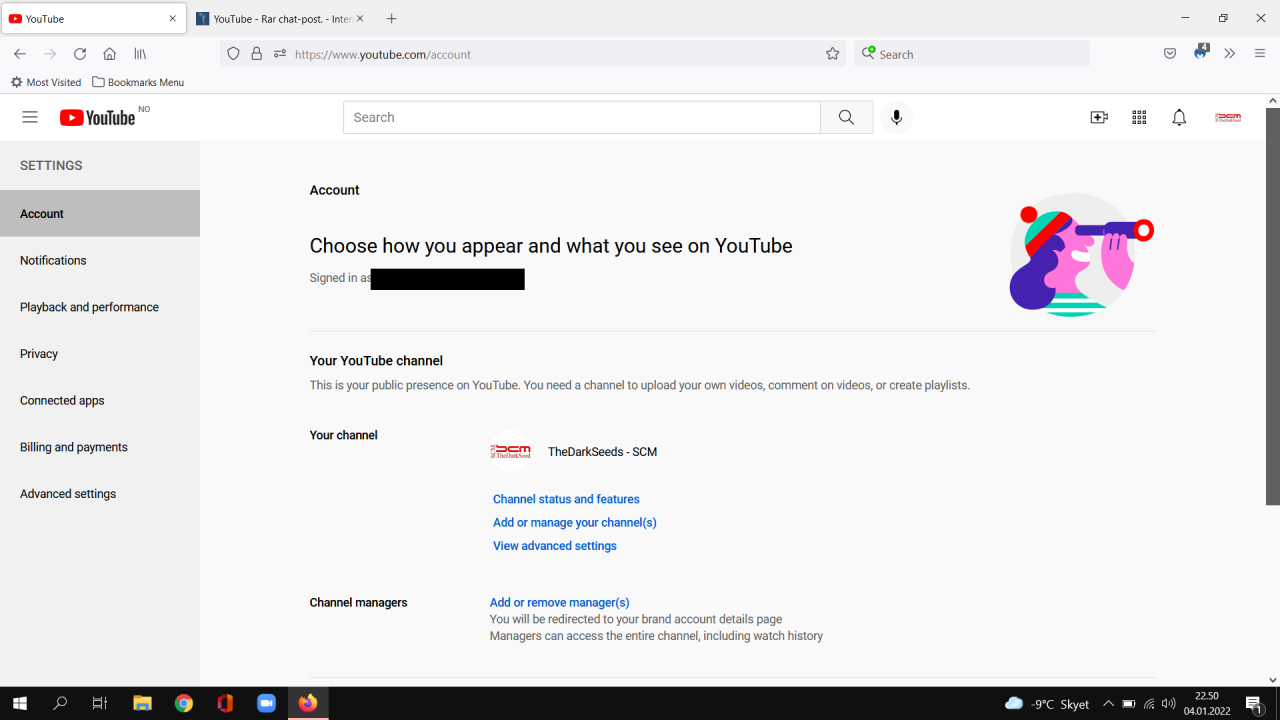1280x720 pixels.
Task: Show notifications via bell icon
Action: point(1179,117)
